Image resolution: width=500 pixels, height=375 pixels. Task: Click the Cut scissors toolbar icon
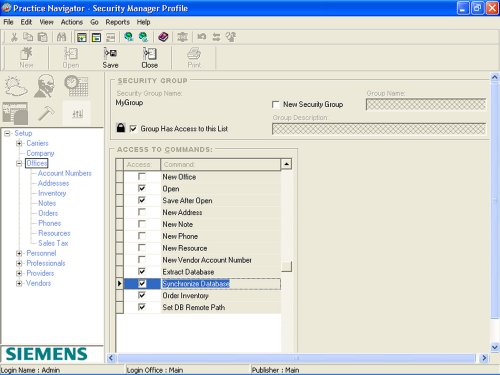tap(14, 37)
